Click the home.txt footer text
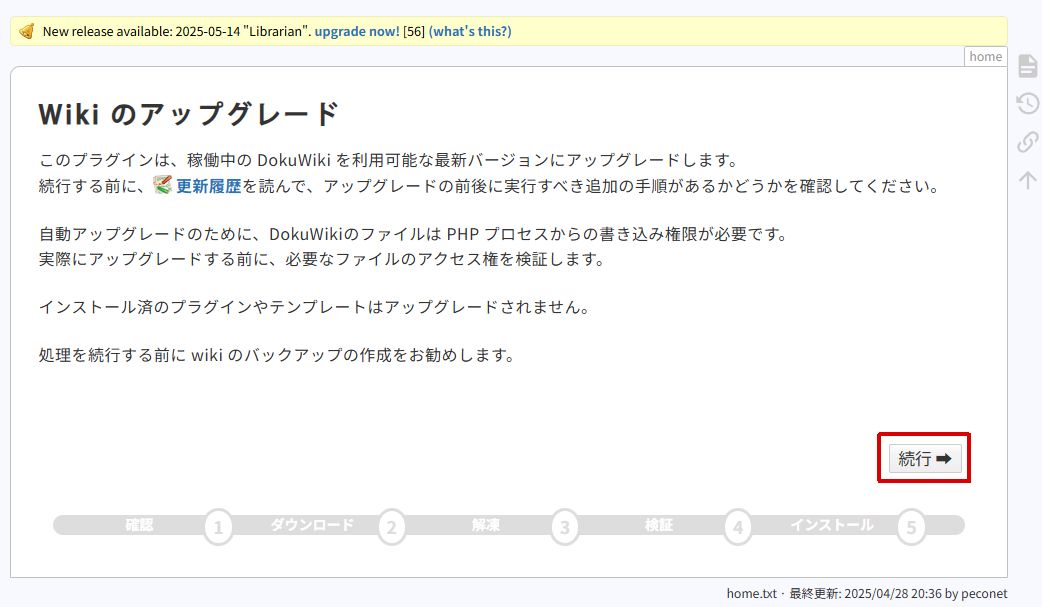This screenshot has height=607, width=1042. tap(752, 593)
